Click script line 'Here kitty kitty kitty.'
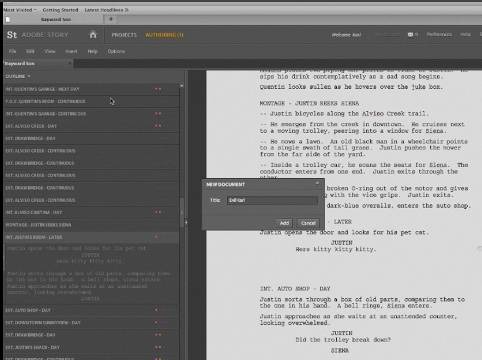This screenshot has height=360, width=482. tap(336, 249)
